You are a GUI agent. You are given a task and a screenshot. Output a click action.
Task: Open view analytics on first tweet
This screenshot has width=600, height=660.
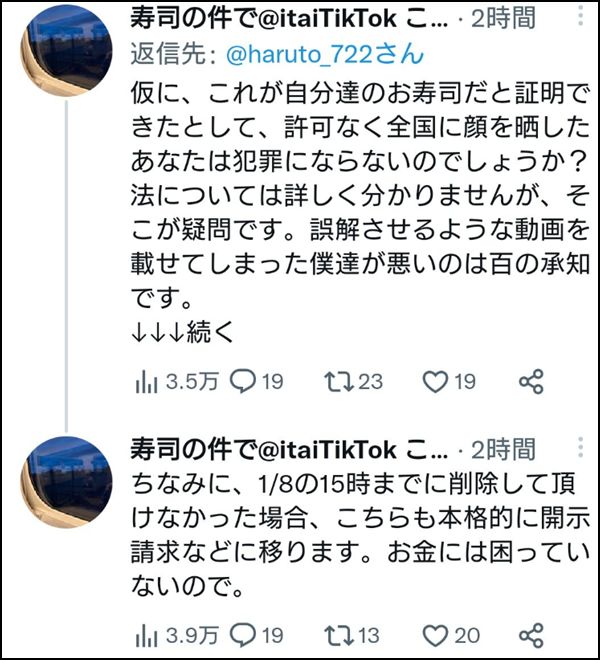[144, 381]
